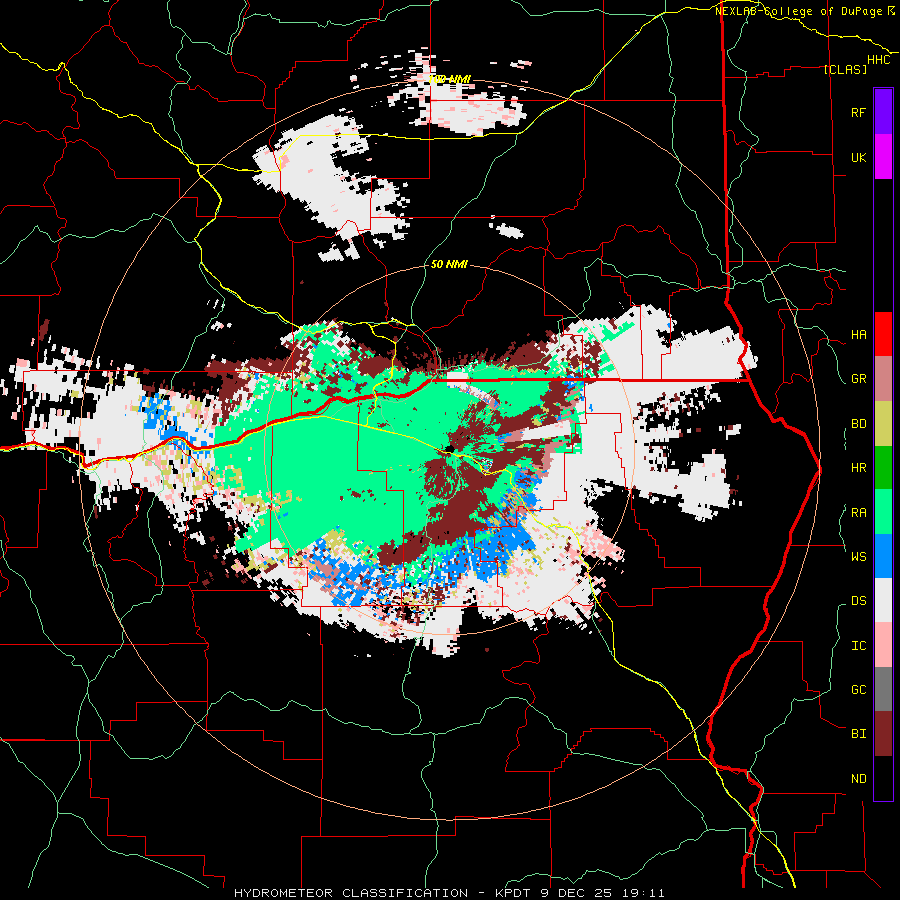Click the WS legend label
This screenshot has width=900, height=900.
[858, 557]
